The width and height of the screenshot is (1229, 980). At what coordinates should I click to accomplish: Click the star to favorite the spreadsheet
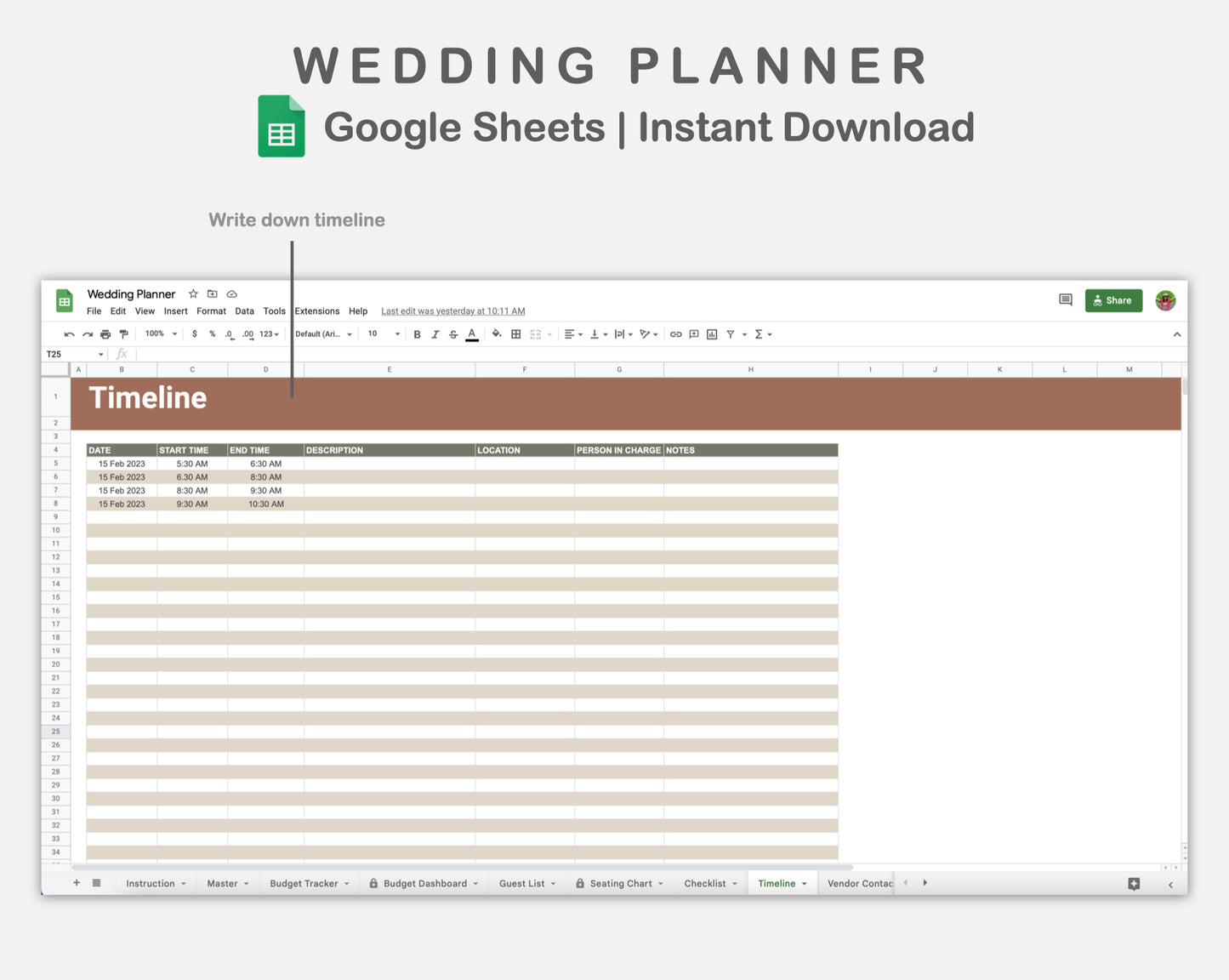[193, 293]
